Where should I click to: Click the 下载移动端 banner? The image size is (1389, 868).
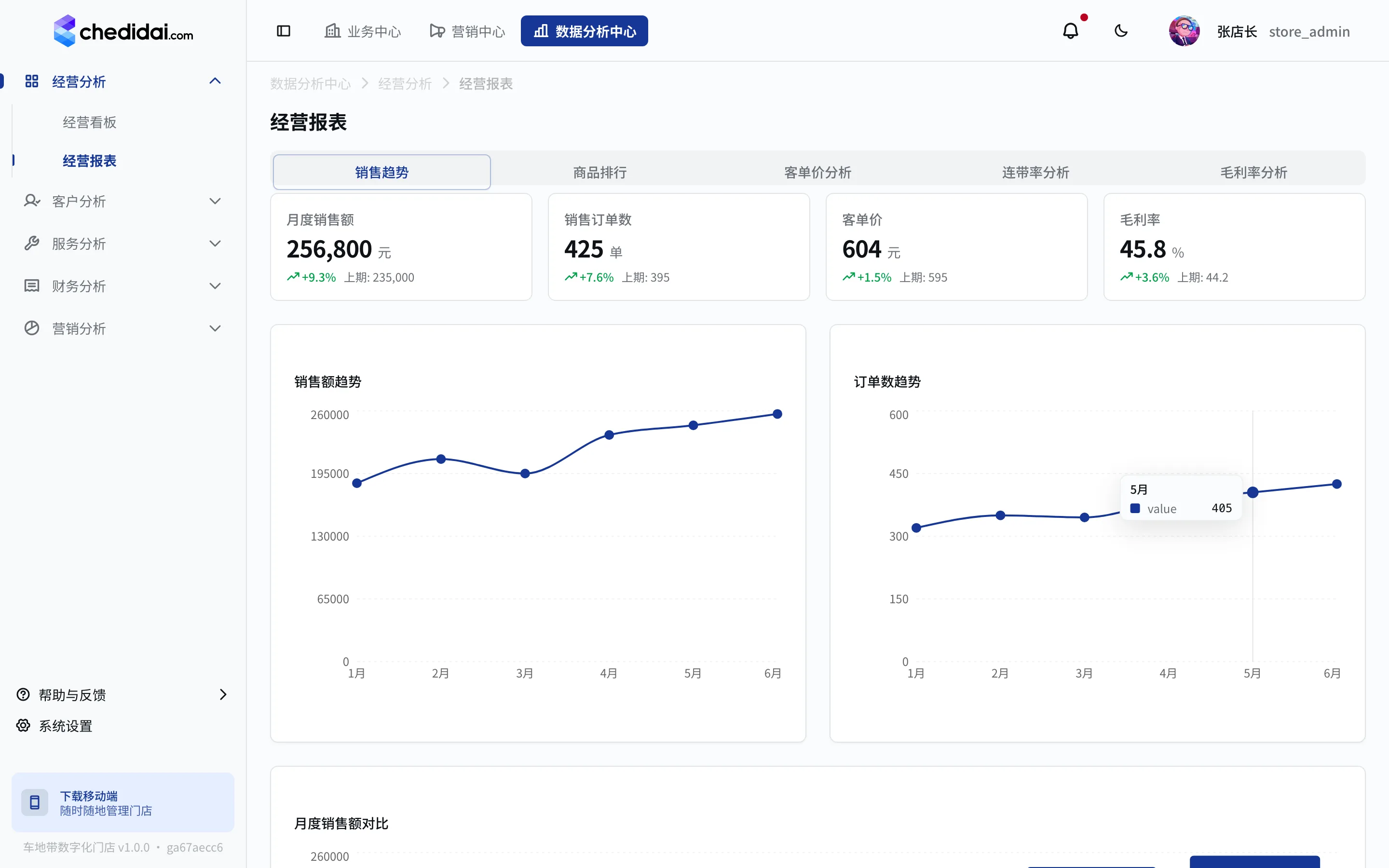point(123,802)
